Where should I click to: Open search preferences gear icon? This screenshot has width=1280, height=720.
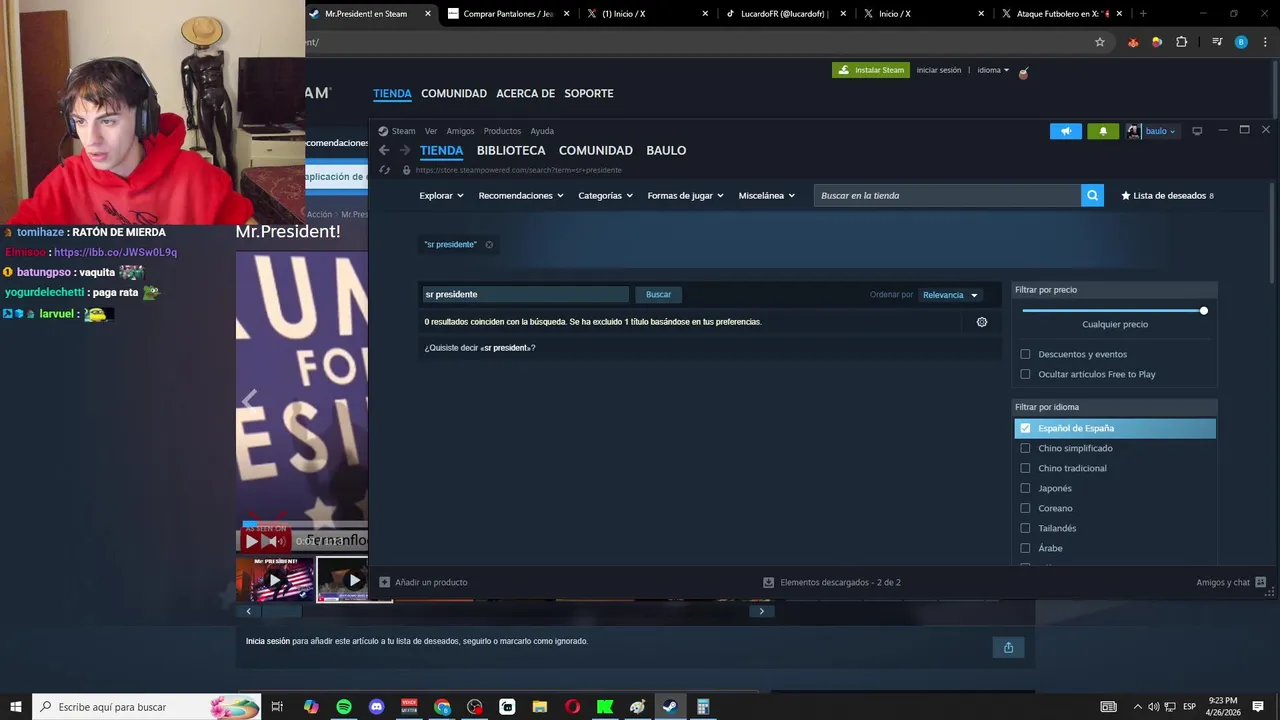click(982, 322)
